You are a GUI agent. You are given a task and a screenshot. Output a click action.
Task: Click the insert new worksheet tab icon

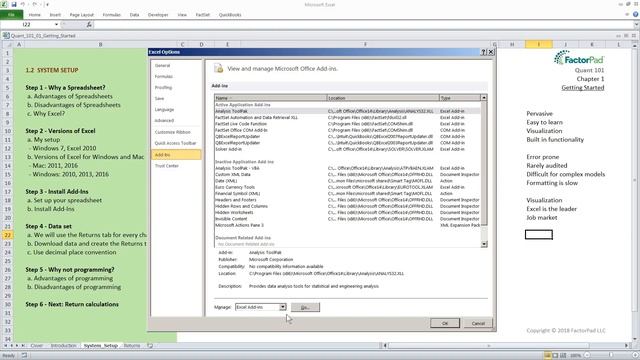(x=150, y=346)
